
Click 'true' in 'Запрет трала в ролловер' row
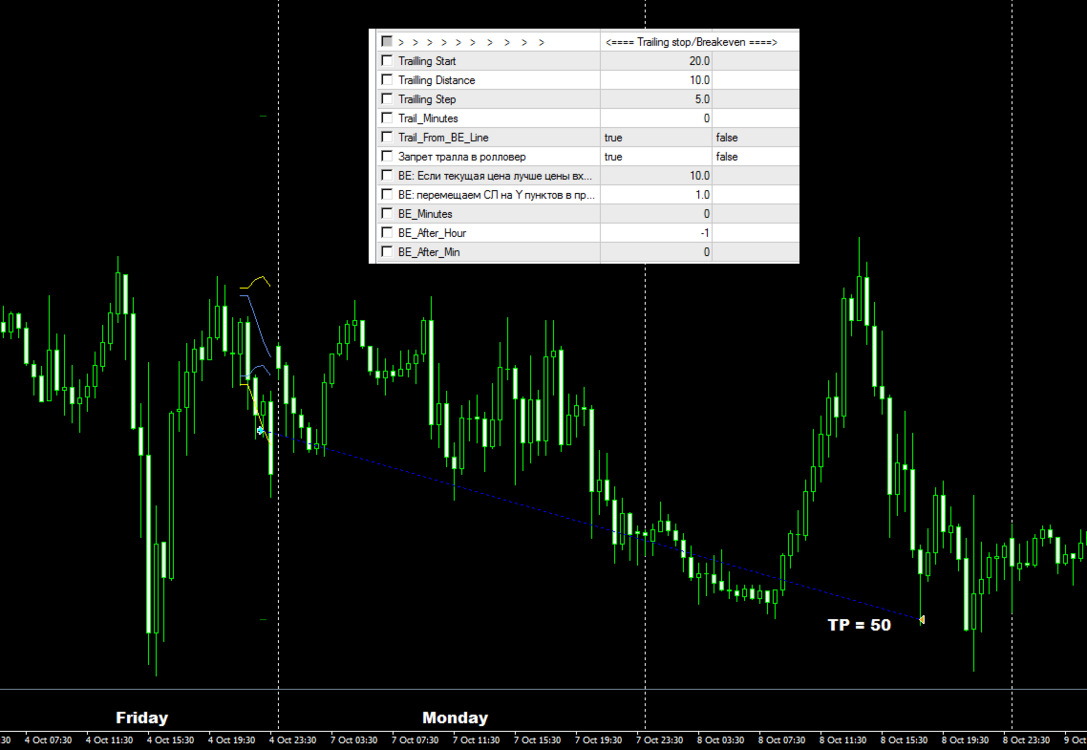(613, 157)
